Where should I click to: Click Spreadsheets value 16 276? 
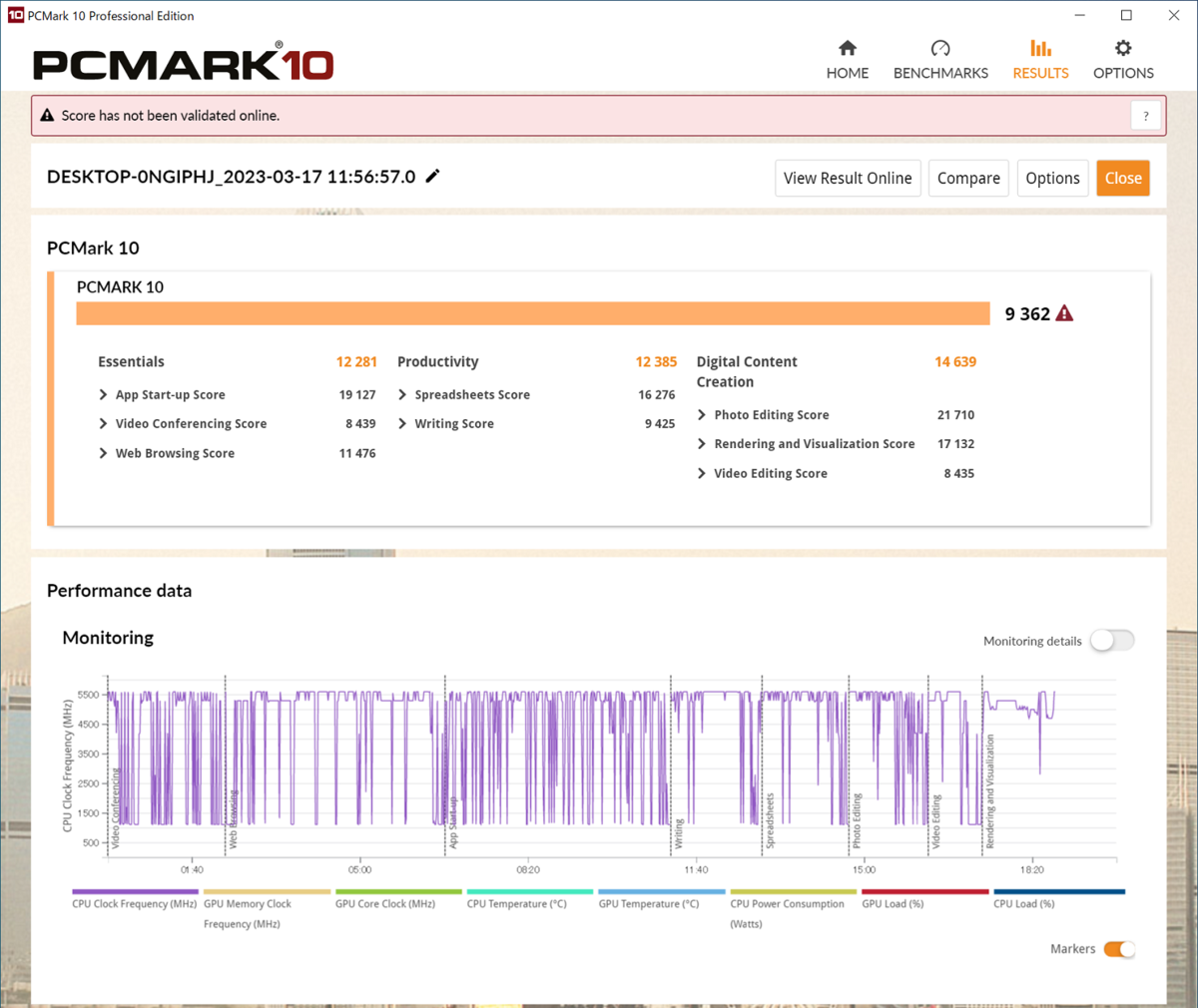tap(656, 394)
